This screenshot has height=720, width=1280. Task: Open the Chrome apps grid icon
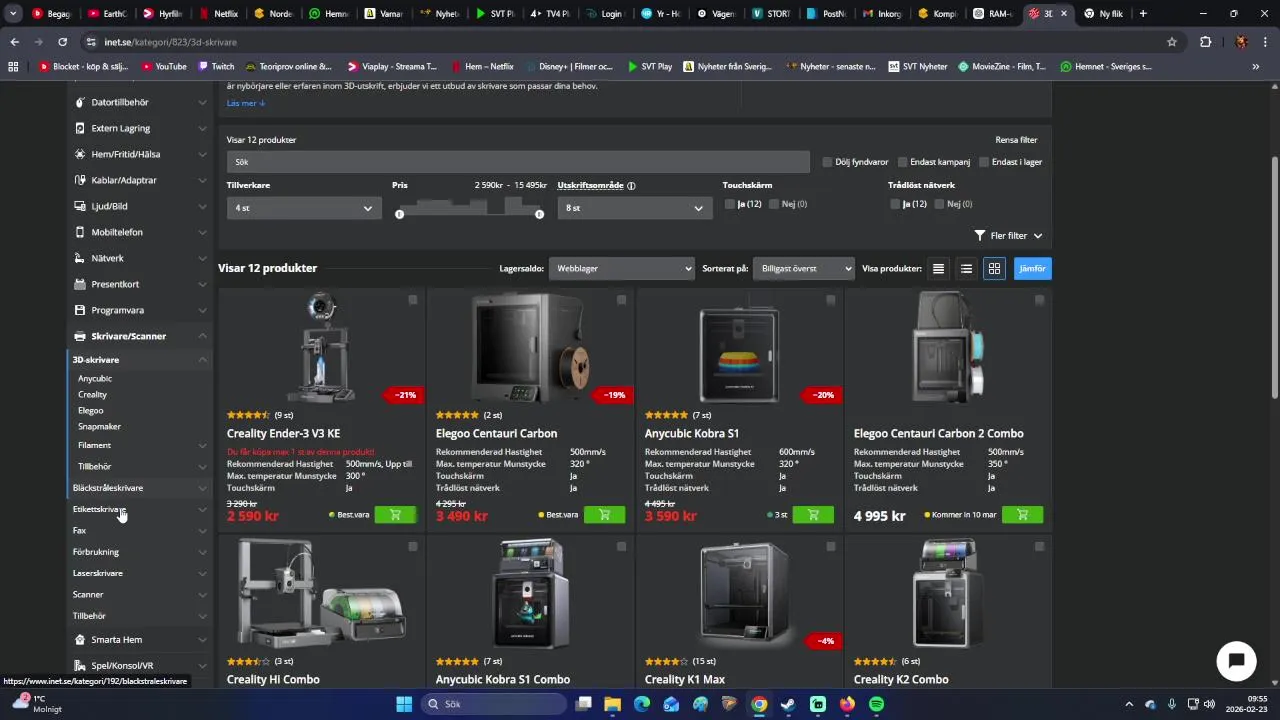click(x=13, y=67)
